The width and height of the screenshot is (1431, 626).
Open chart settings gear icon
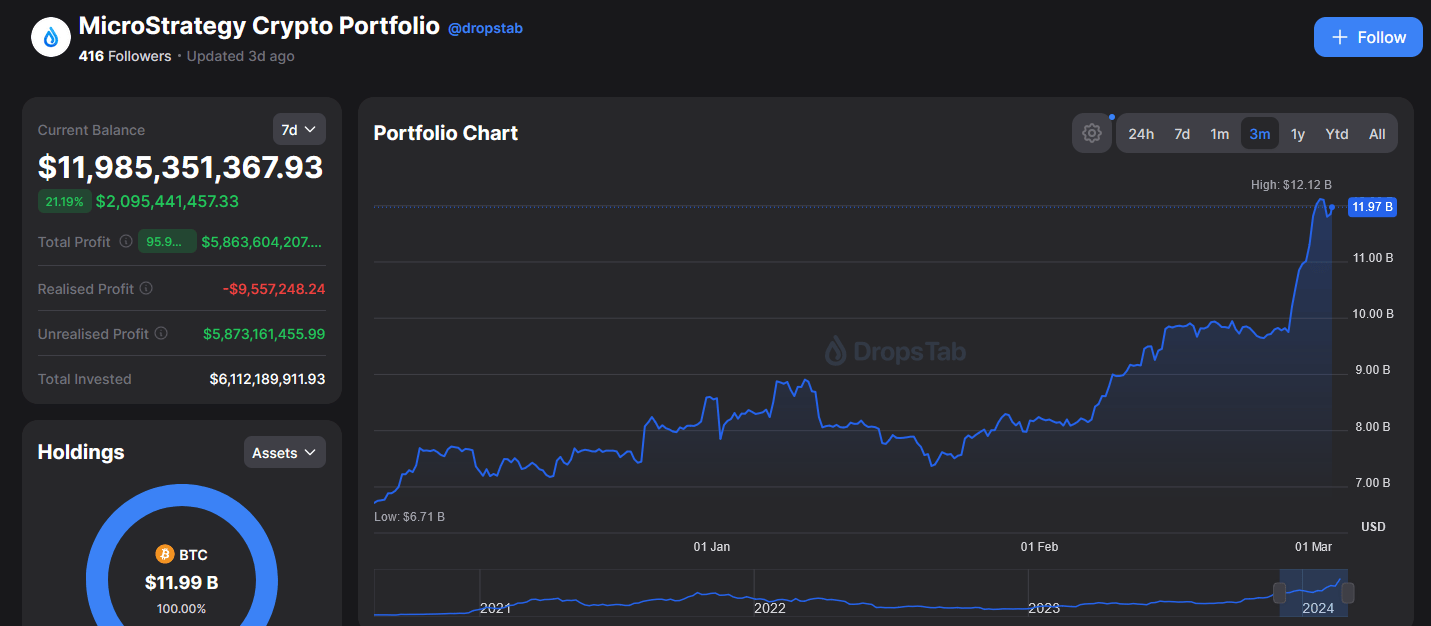pyautogui.click(x=1092, y=133)
